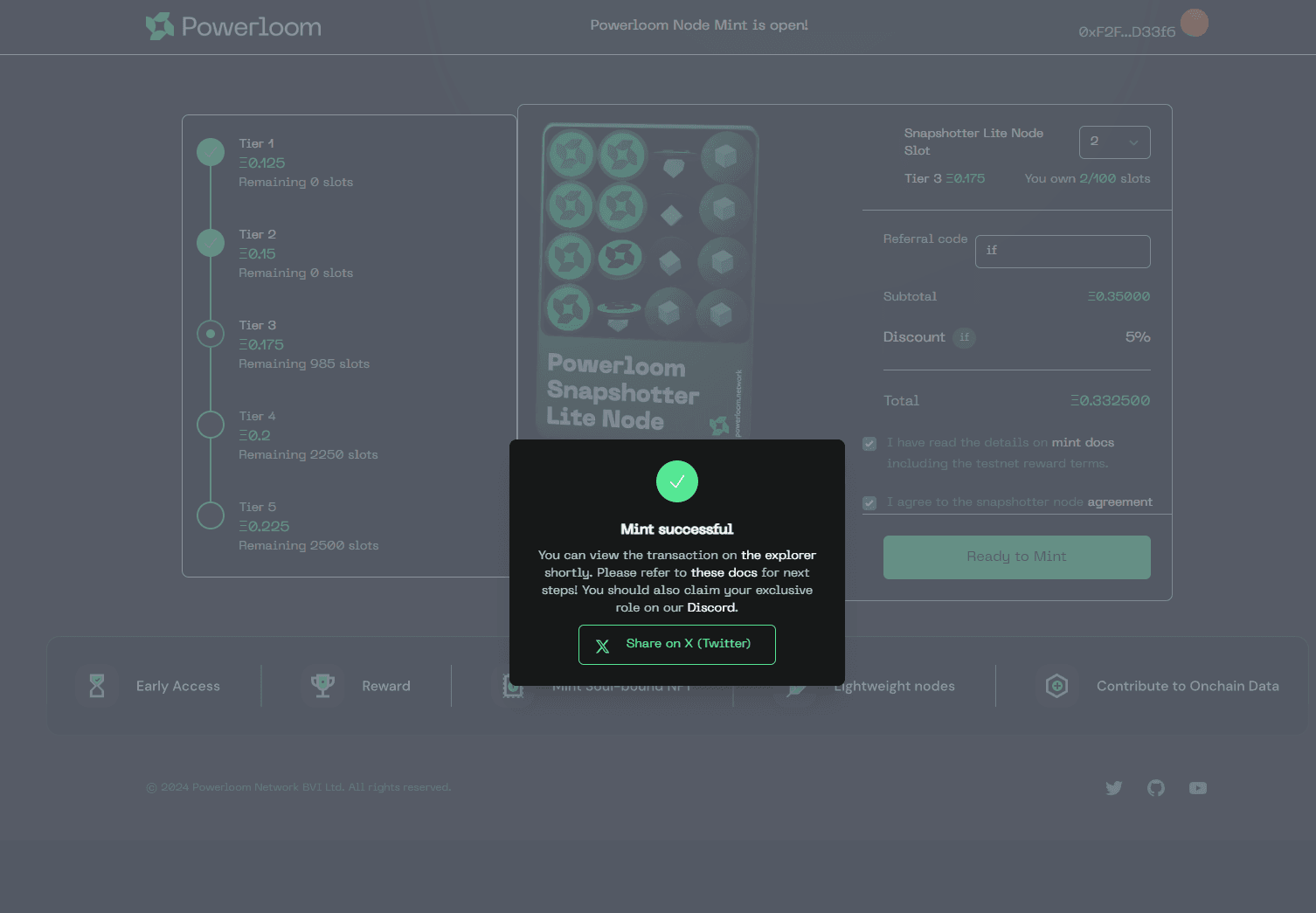Open 'these docs' link in the dialog
Screen dimensions: 1316x913
724,572
